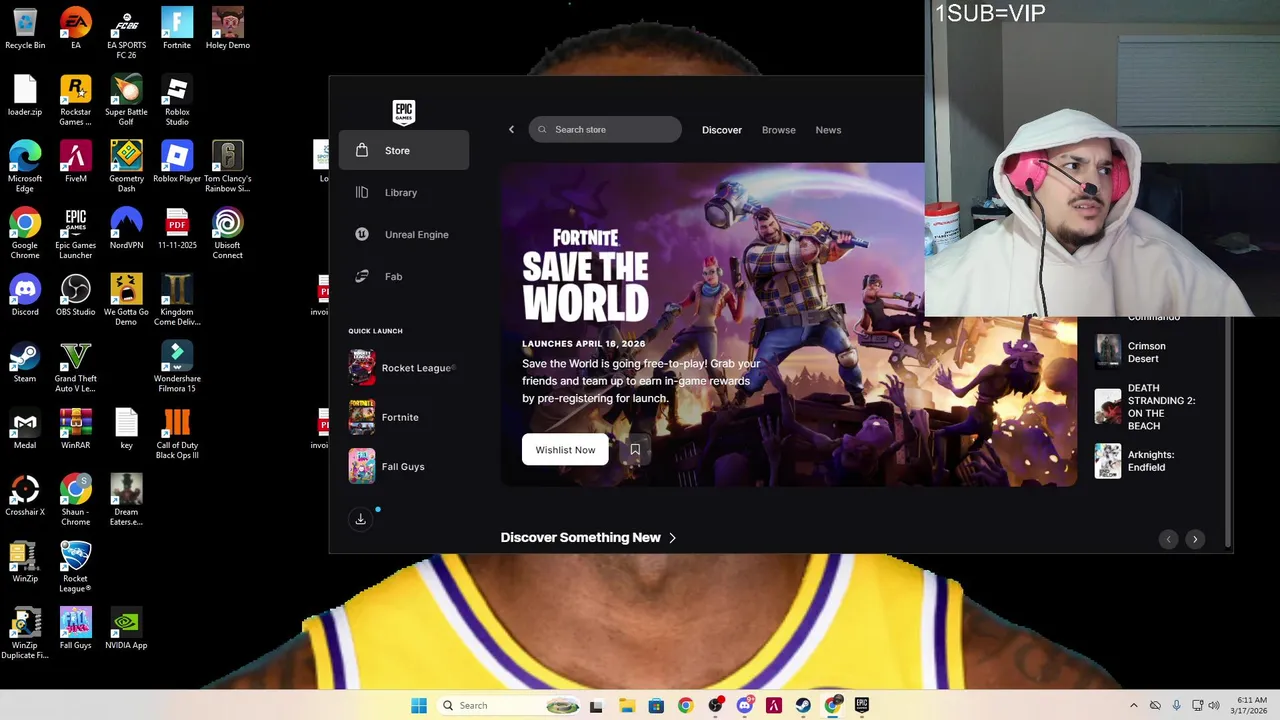This screenshot has width=1280, height=720.
Task: Select Unreal Engine in the sidebar
Action: pos(404,234)
